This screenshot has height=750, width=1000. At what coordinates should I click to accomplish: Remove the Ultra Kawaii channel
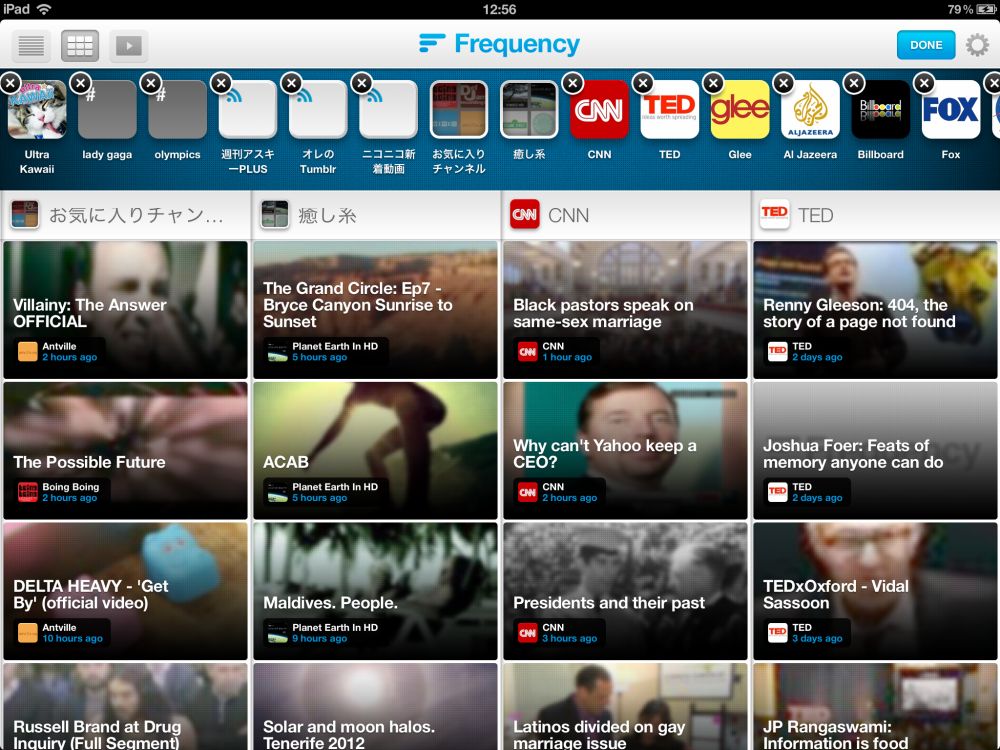click(x=10, y=83)
